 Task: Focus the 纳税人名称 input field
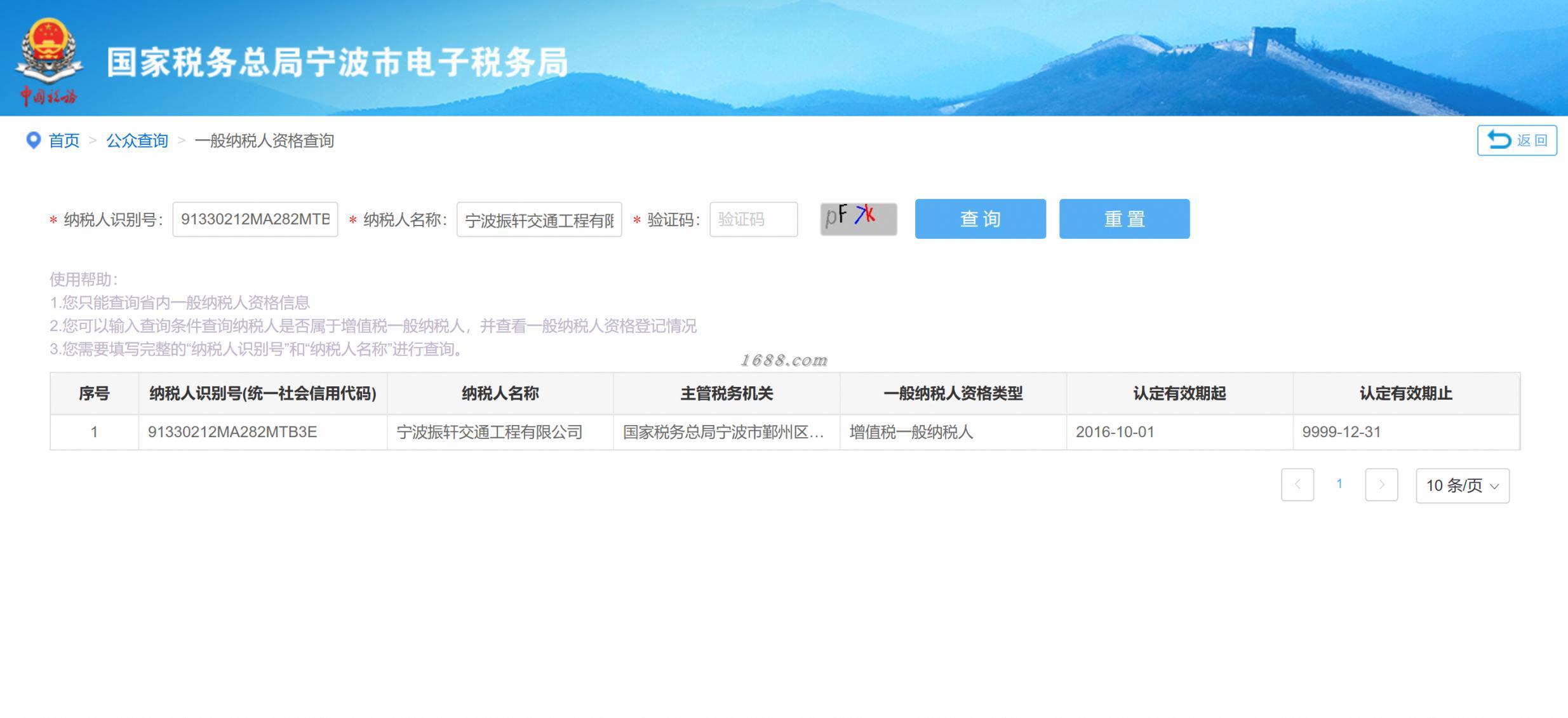tap(539, 219)
